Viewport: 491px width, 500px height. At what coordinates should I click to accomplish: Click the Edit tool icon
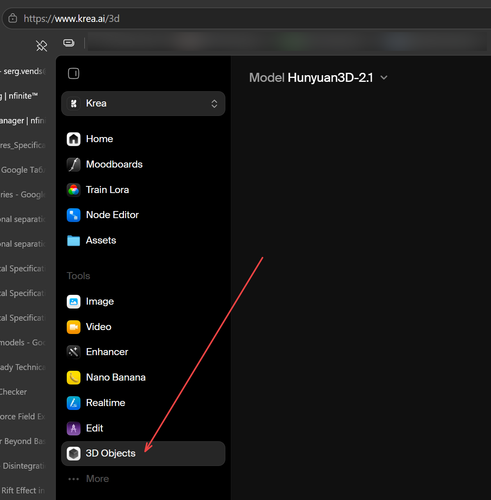tap(74, 428)
